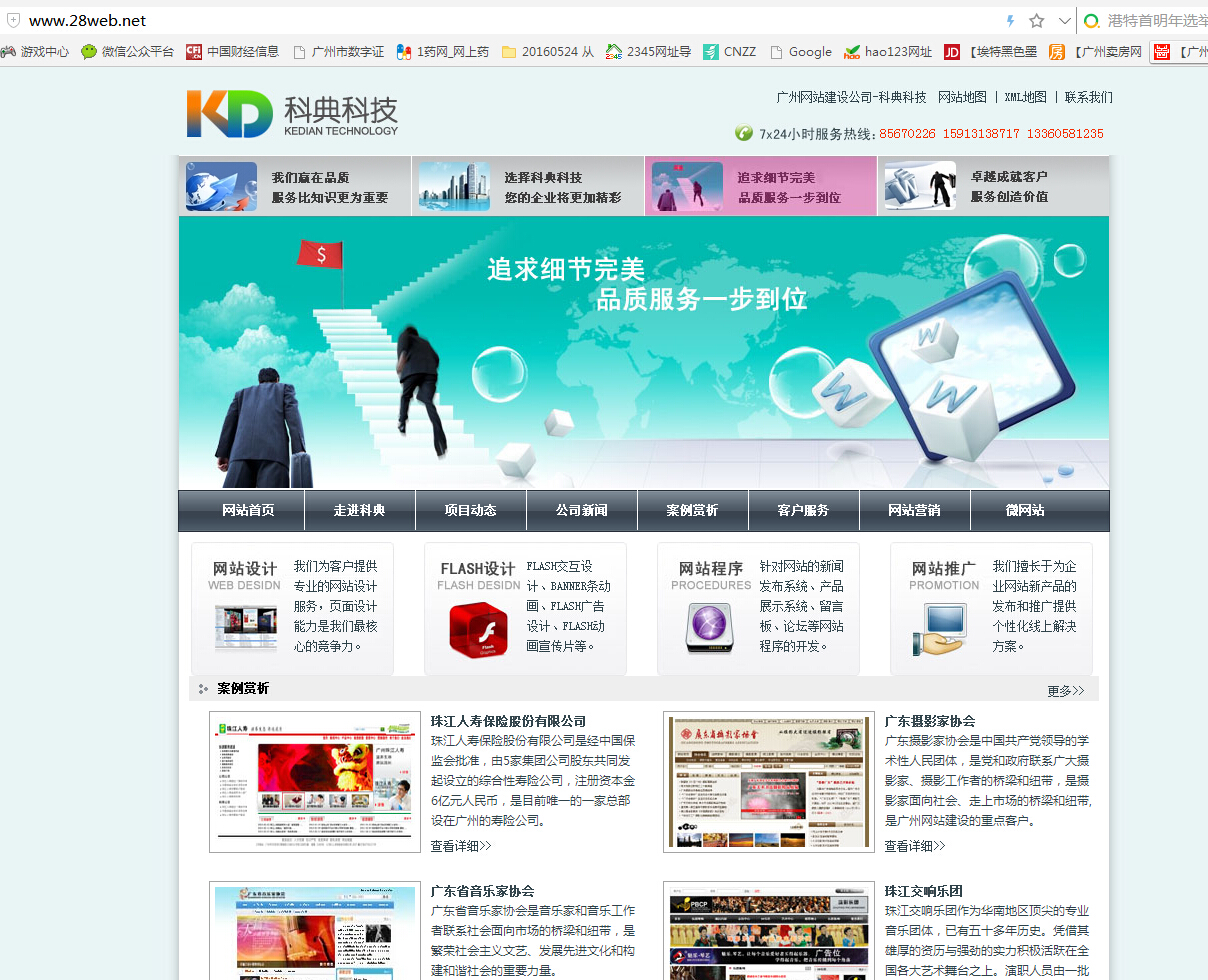This screenshot has width=1208, height=980.
Task: Open the 网站地图 link
Action: [962, 97]
